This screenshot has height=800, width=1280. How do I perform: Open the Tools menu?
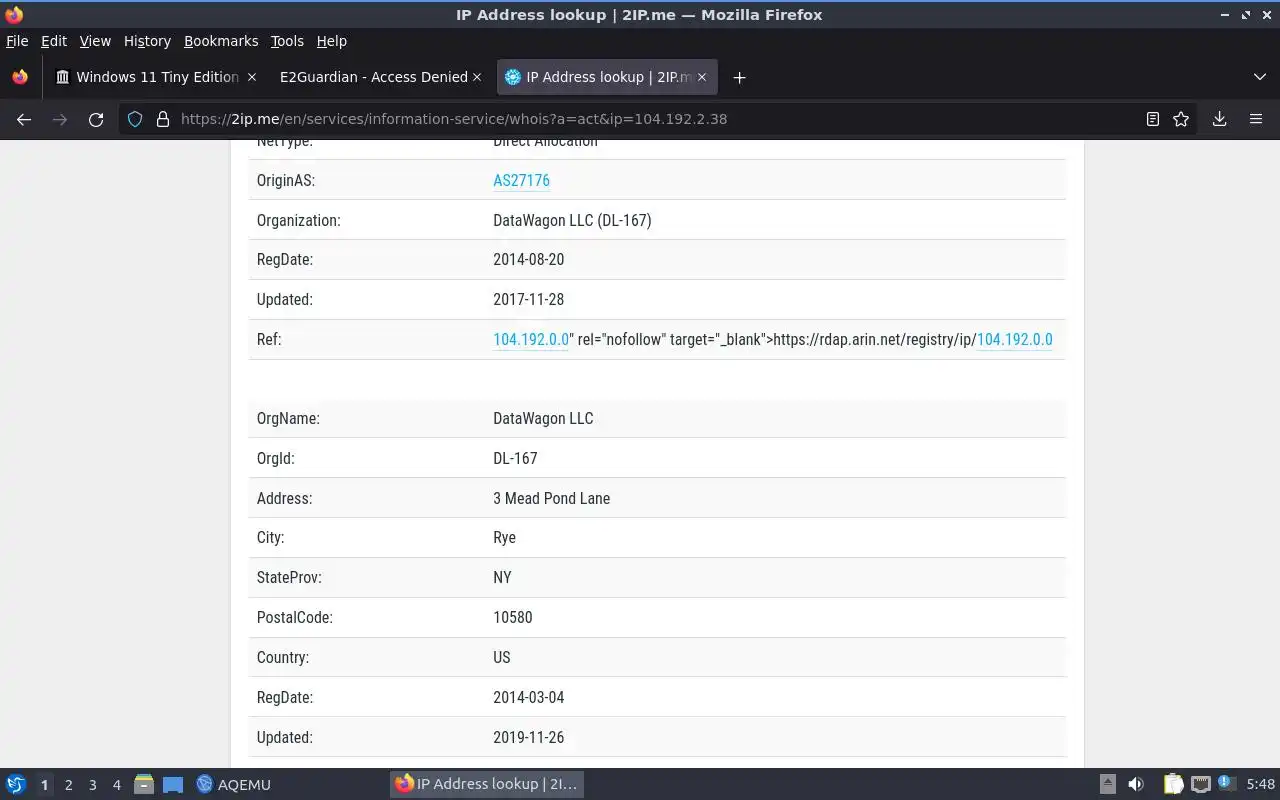(287, 41)
